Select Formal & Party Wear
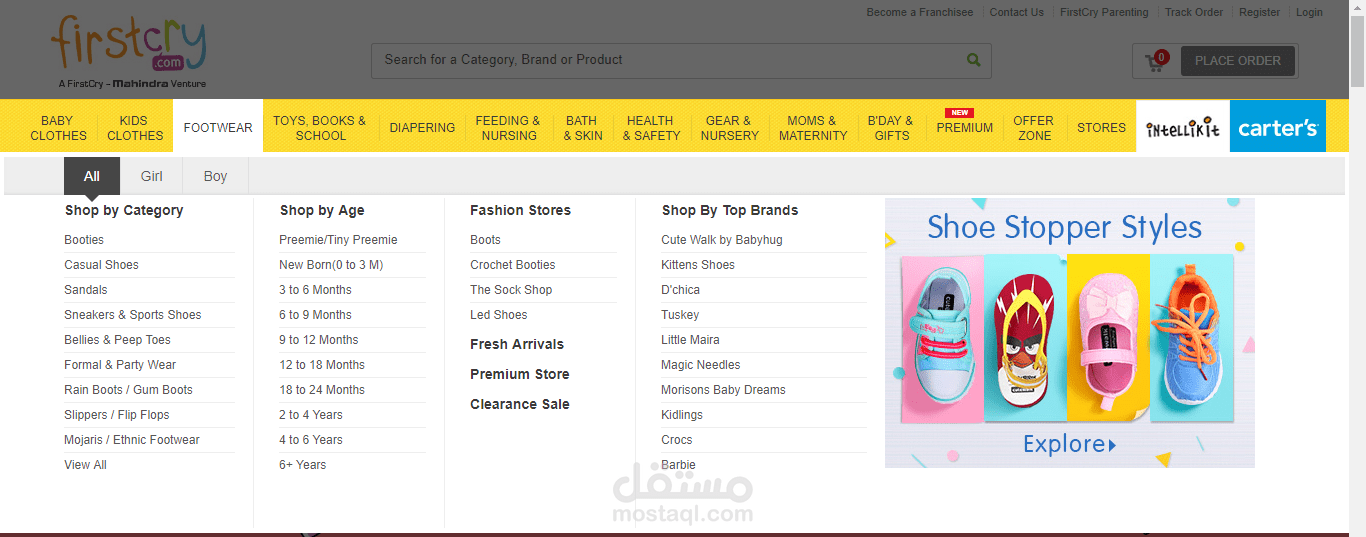The width and height of the screenshot is (1366, 537). [x=120, y=365]
